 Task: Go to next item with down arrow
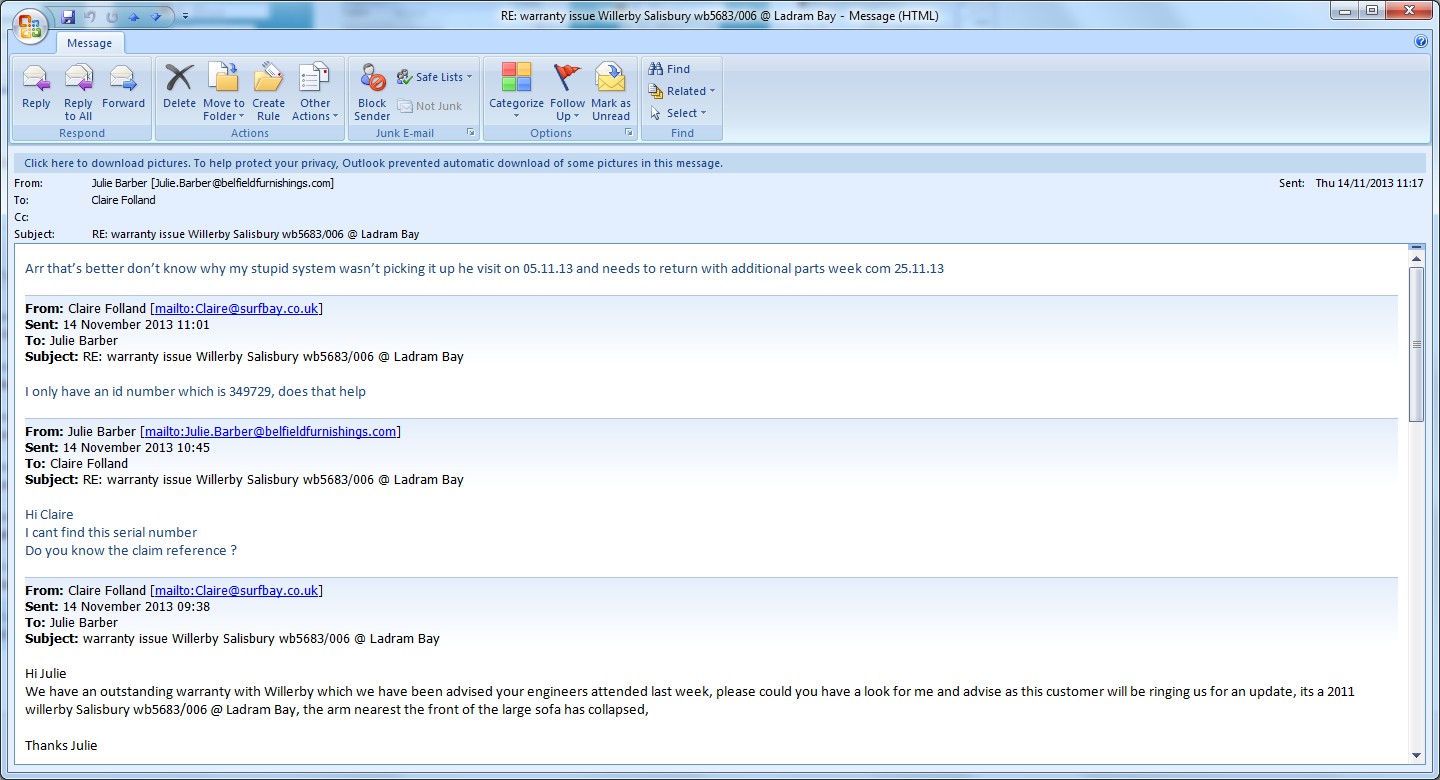(155, 16)
